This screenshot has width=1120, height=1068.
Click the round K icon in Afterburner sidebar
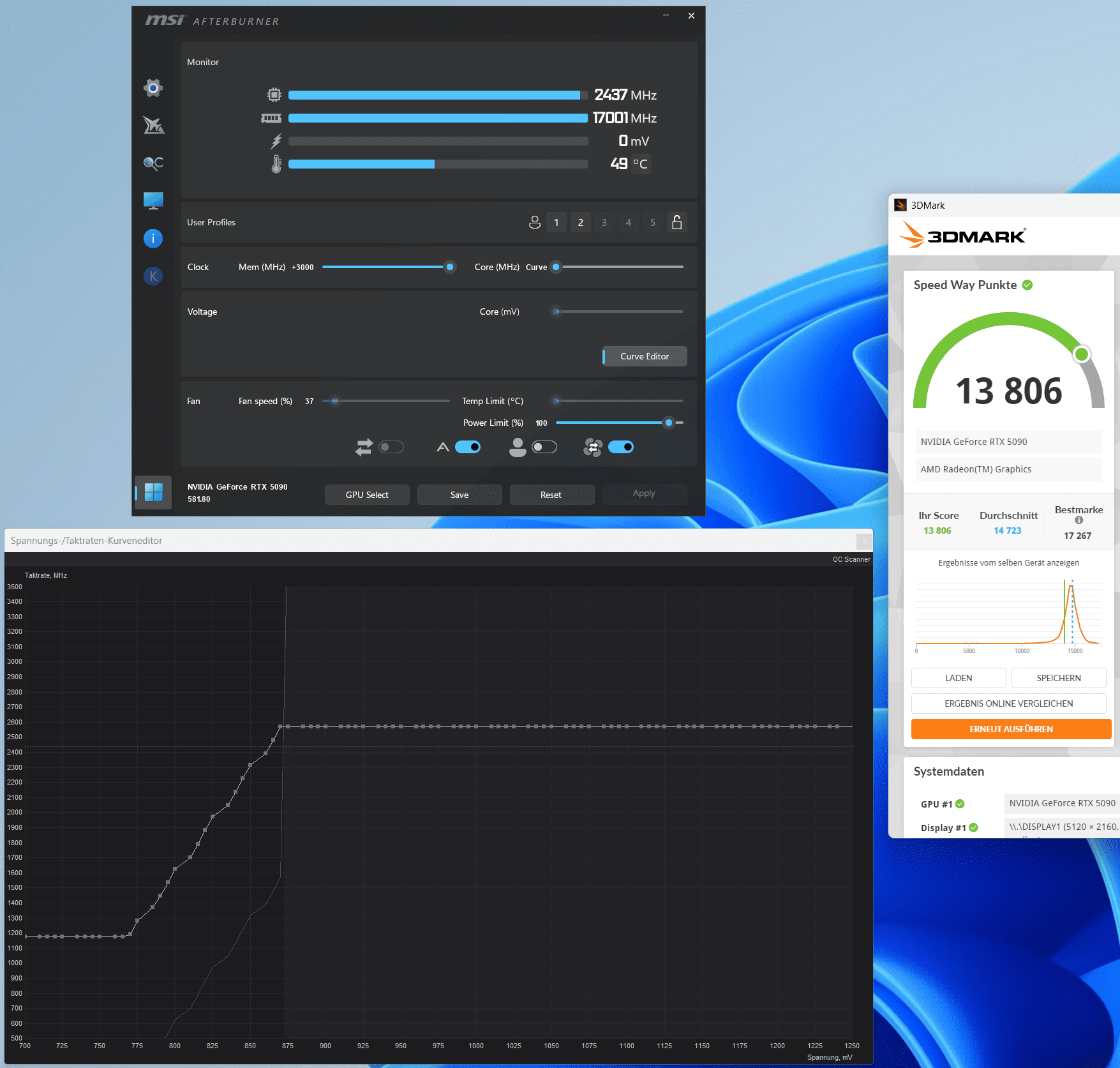153,276
